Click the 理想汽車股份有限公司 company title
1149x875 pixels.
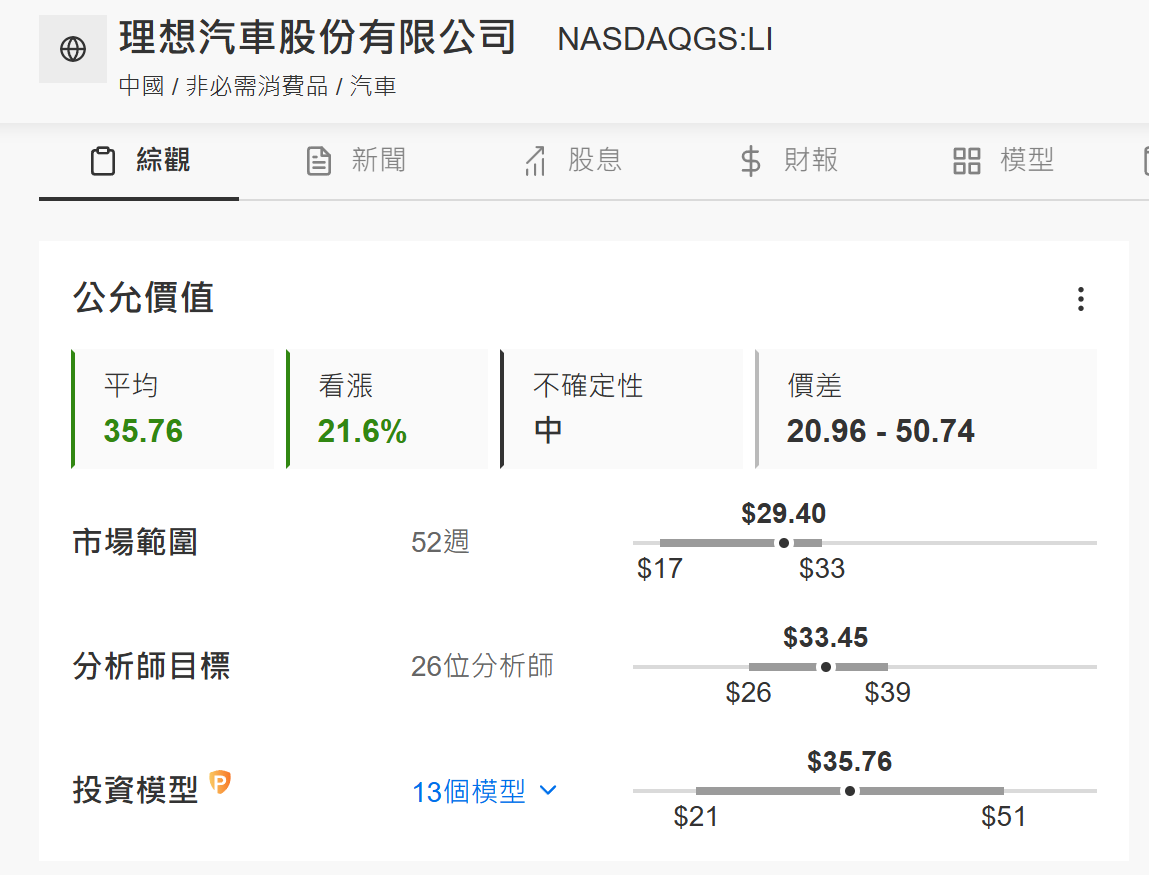(x=318, y=37)
